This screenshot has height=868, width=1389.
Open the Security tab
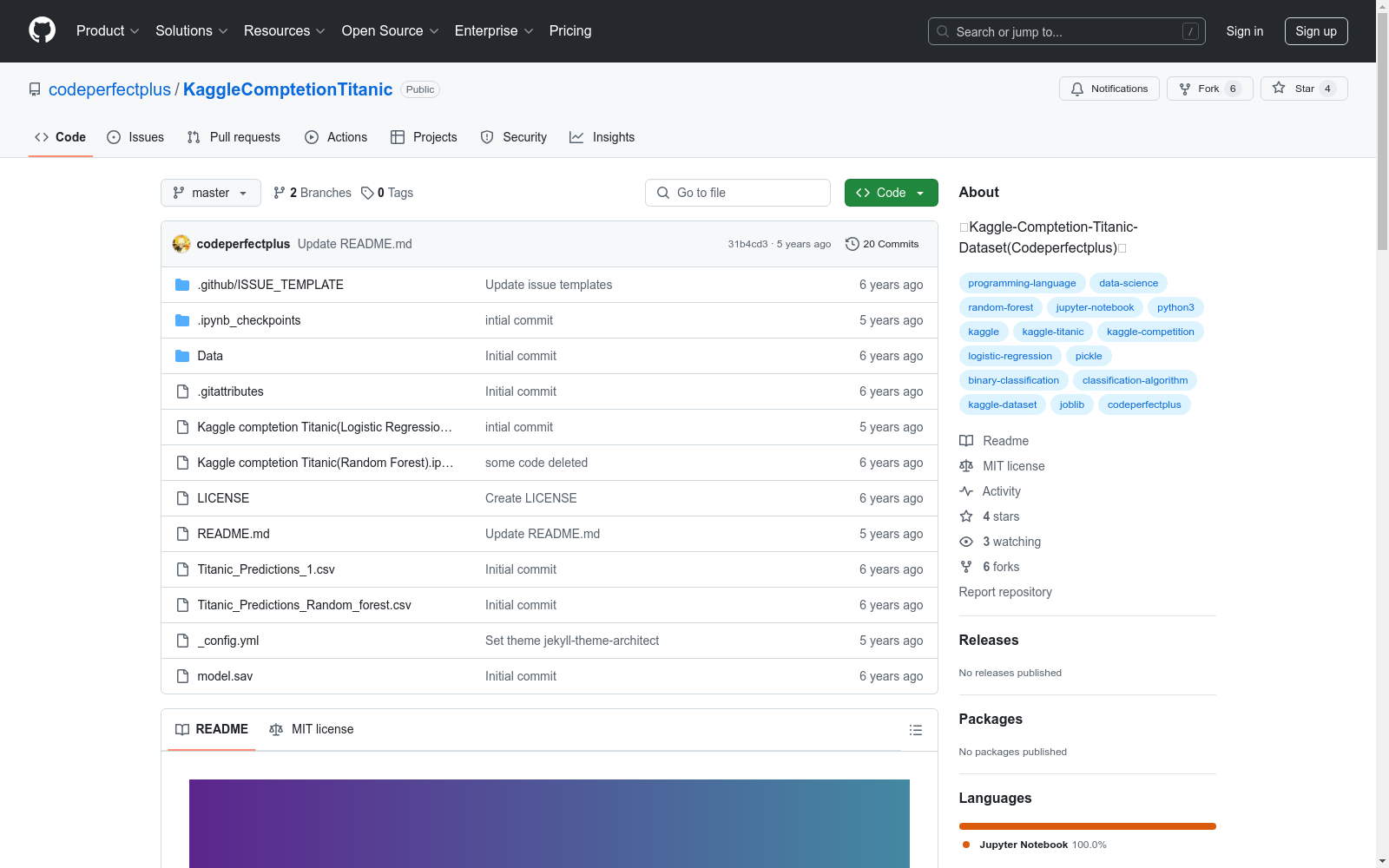[x=514, y=137]
